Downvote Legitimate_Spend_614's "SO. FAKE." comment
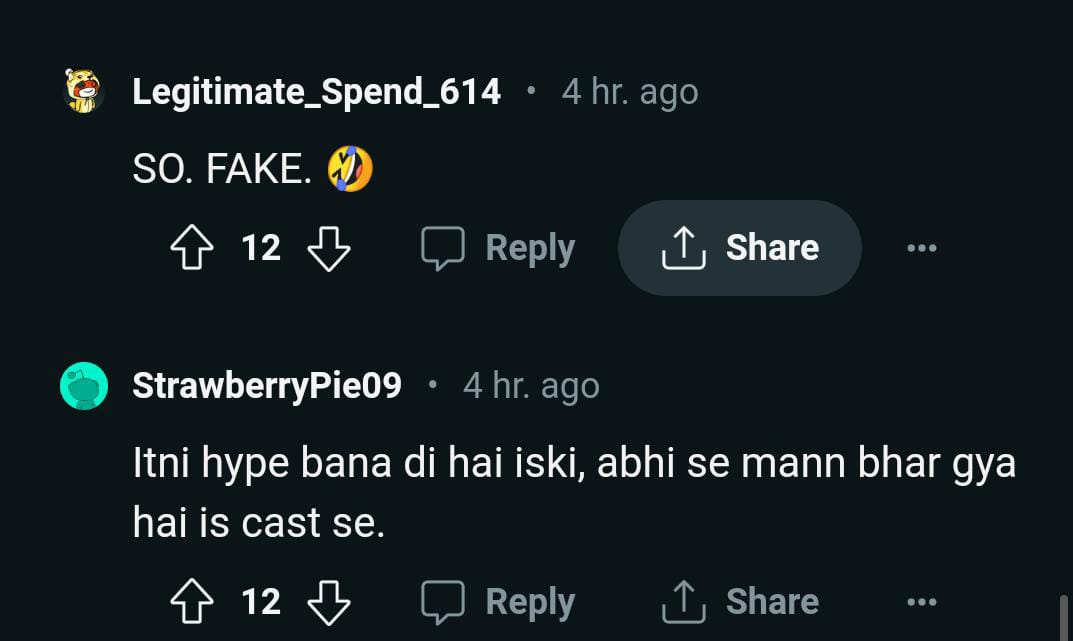The height and width of the screenshot is (641, 1073). click(x=328, y=248)
